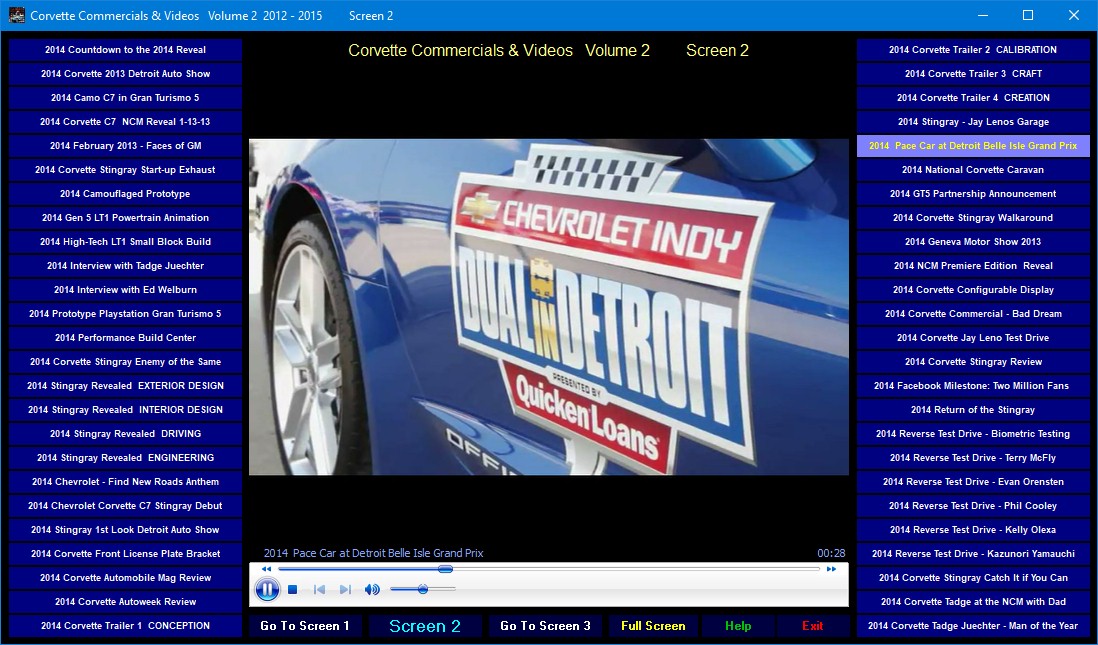Play 2014 Corvette Stingray Walkaround
Viewport: 1098px width, 645px height.
click(973, 218)
